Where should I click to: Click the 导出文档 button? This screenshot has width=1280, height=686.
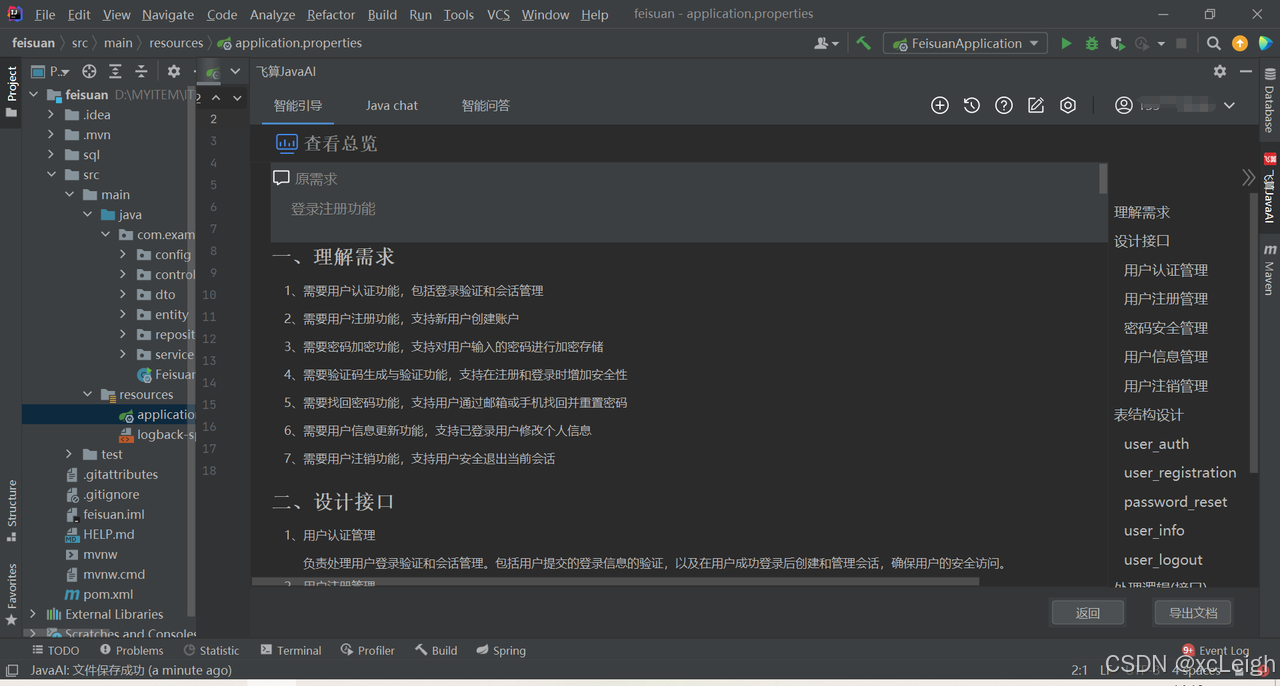pyautogui.click(x=1192, y=612)
